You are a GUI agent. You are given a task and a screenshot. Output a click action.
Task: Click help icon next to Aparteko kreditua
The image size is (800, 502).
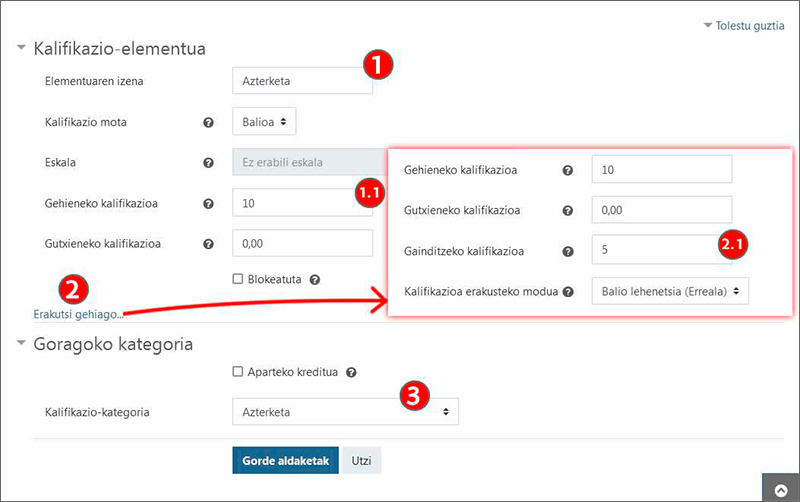[x=351, y=372]
